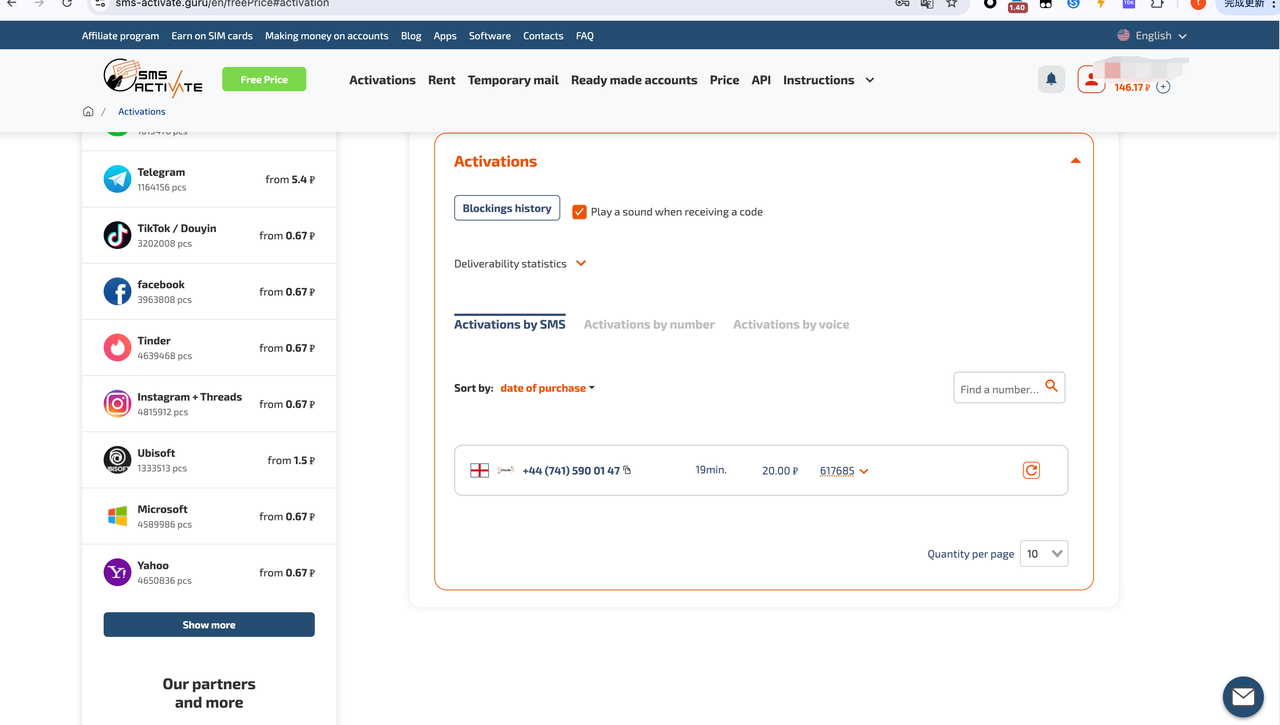
Task: Open the TOK browser extension
Action: (x=1129, y=4)
